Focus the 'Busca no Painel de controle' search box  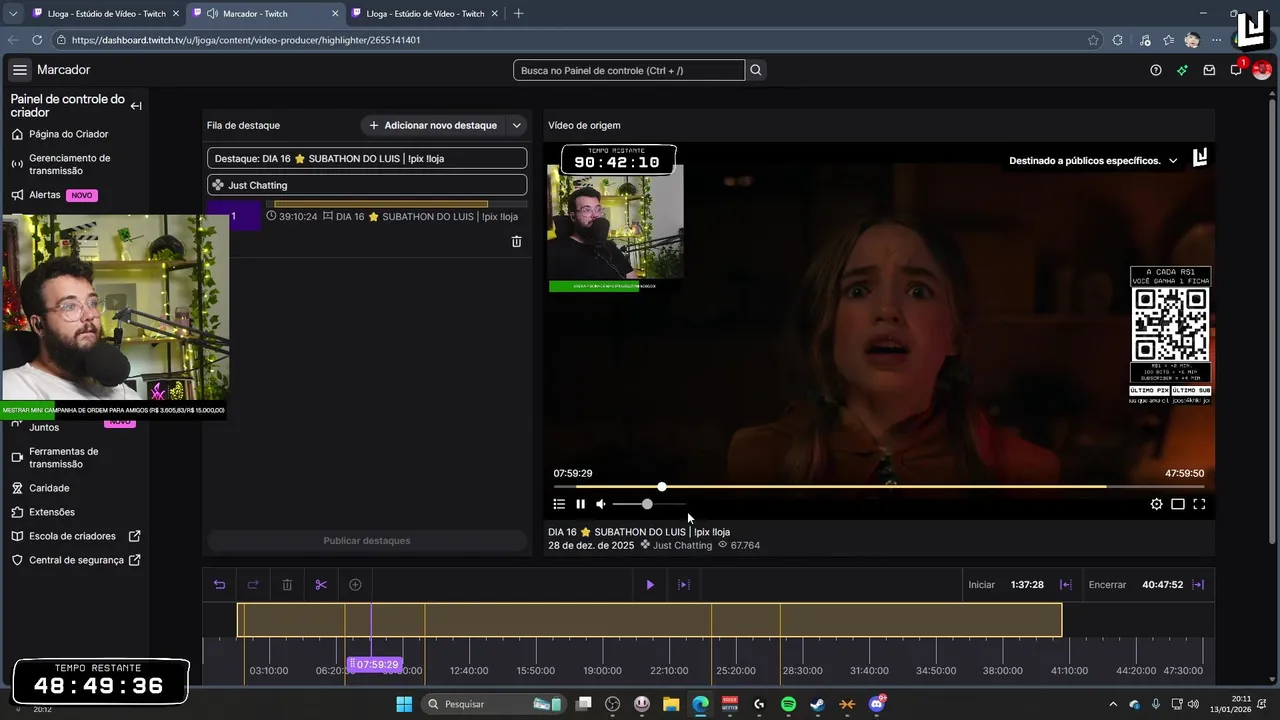click(x=629, y=70)
